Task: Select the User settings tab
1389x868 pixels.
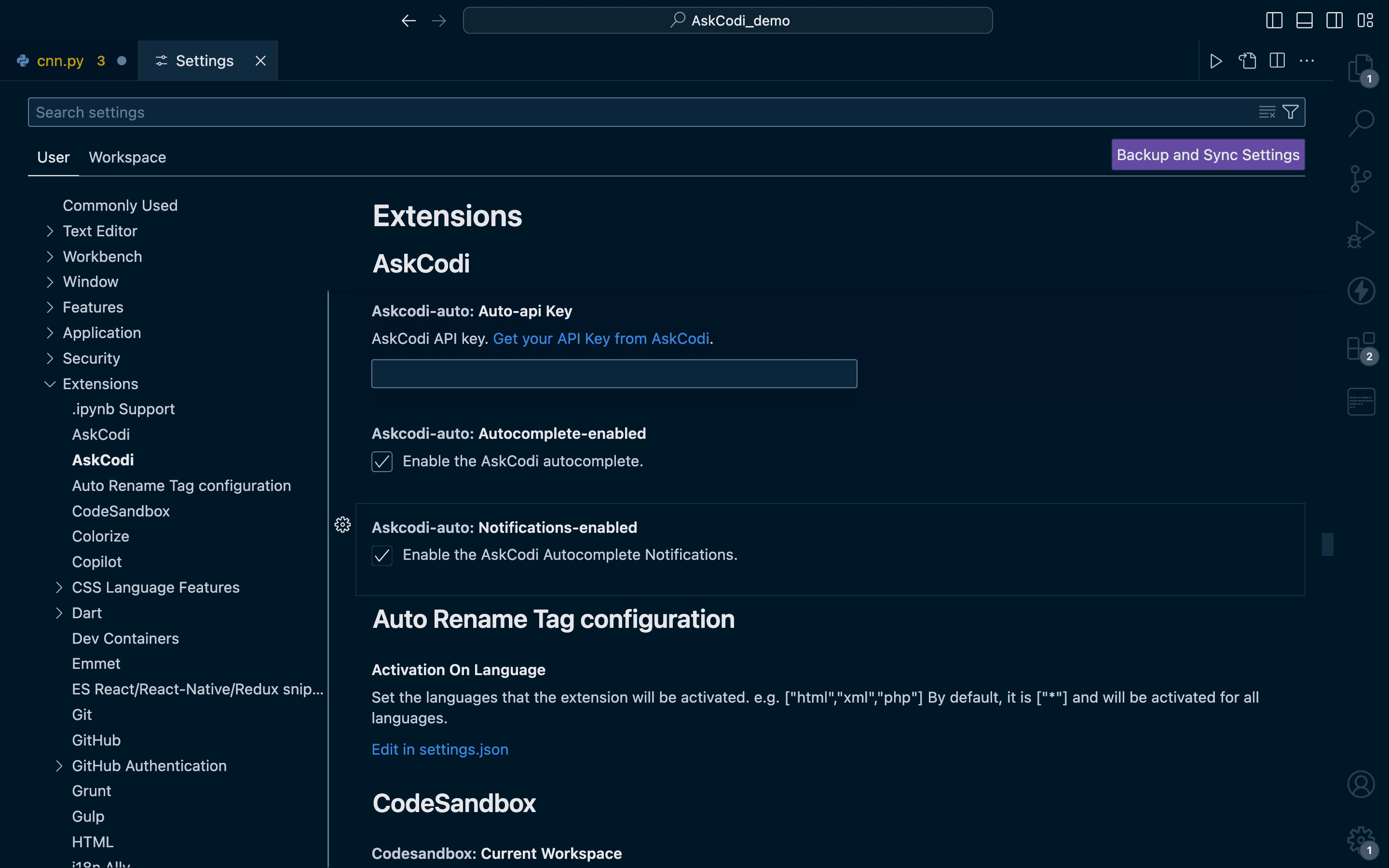Action: tap(54, 157)
